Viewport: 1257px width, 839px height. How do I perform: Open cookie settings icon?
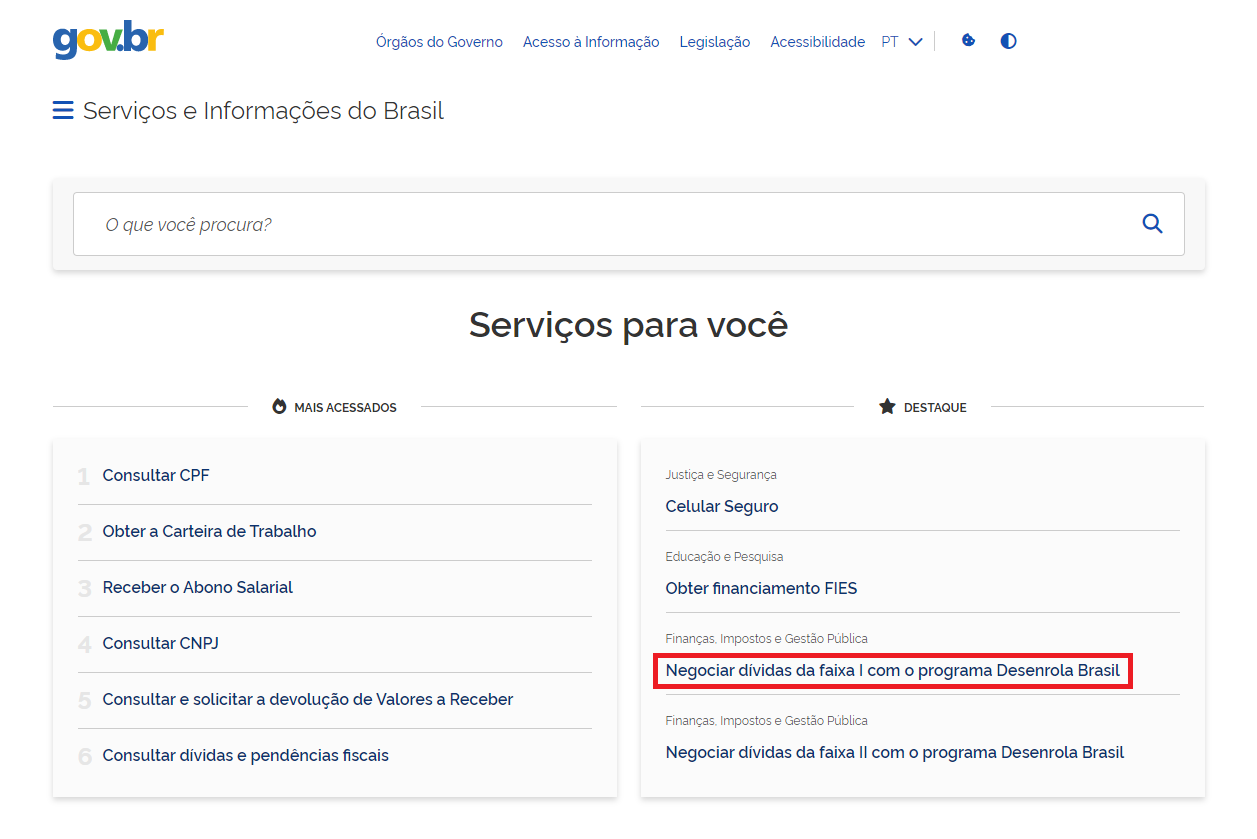(x=968, y=41)
